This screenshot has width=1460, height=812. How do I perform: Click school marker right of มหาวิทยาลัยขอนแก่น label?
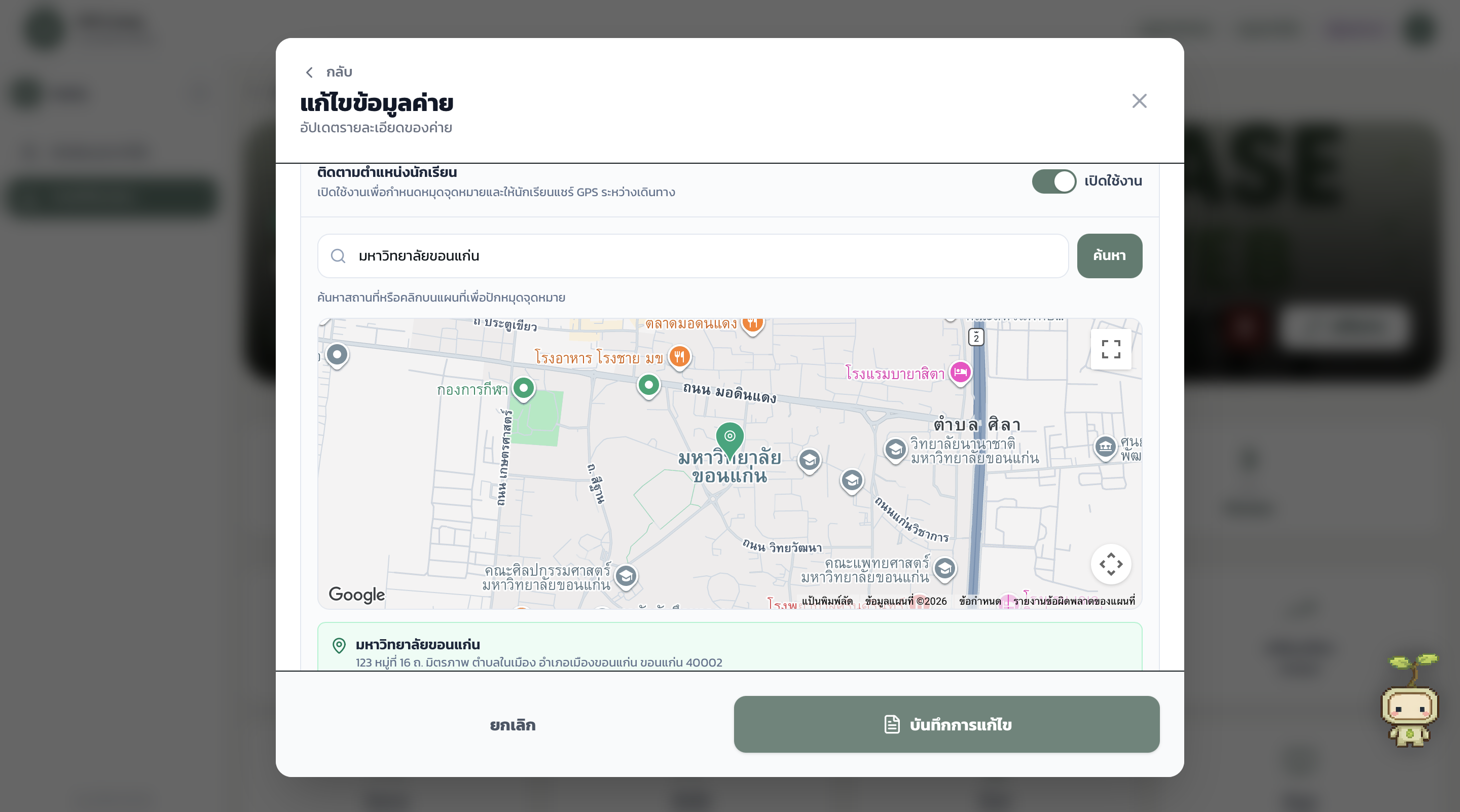point(810,461)
